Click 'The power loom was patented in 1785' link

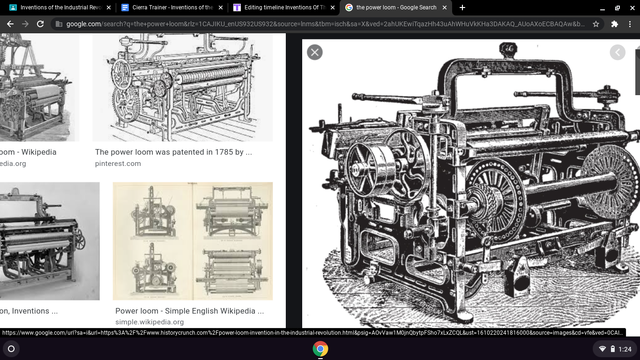173,152
